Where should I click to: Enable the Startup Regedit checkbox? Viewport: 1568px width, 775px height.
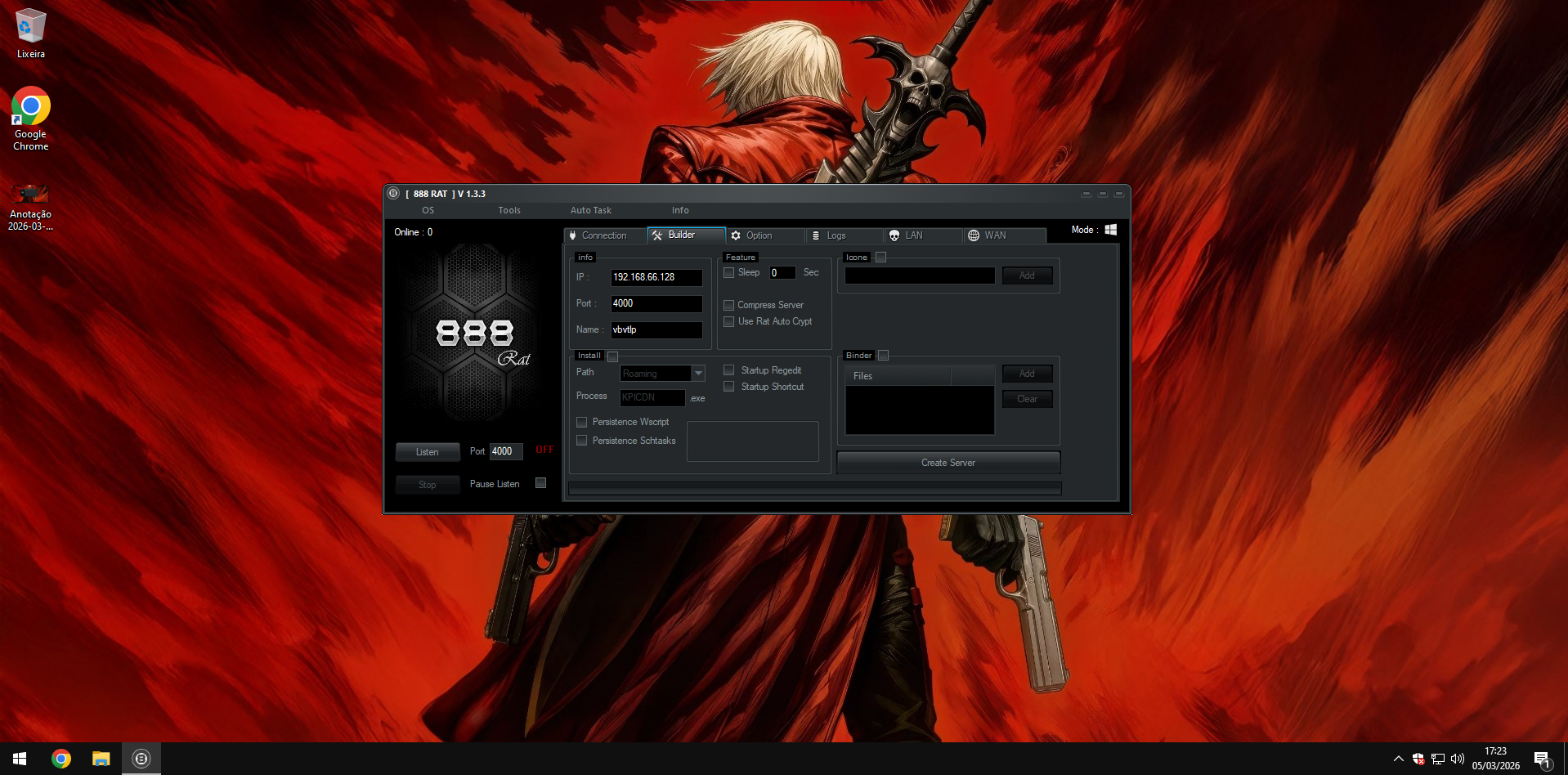pos(728,370)
